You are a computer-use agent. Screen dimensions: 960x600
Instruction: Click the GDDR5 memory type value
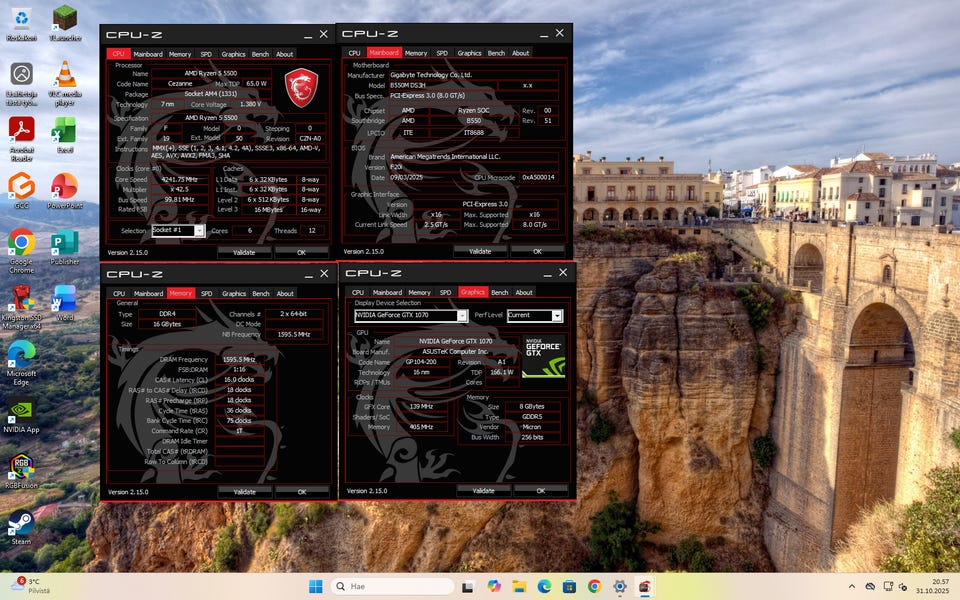tap(532, 416)
